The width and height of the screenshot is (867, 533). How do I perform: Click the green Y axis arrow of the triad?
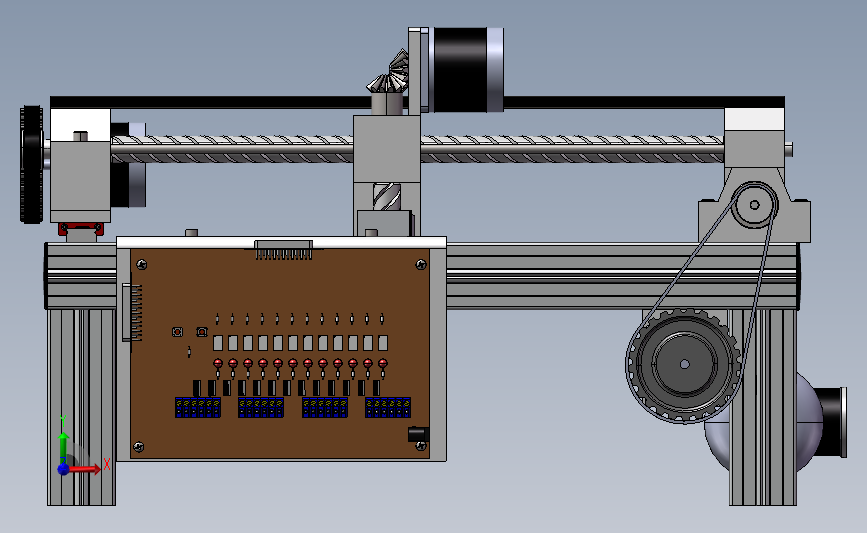click(64, 446)
